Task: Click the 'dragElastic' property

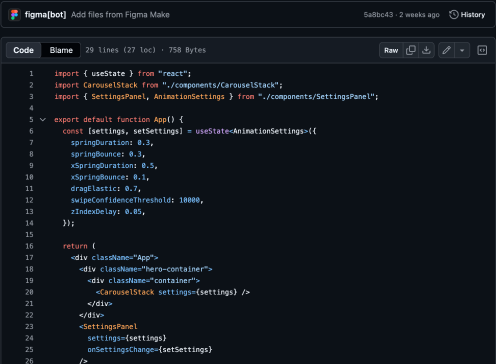Action: 94,189
